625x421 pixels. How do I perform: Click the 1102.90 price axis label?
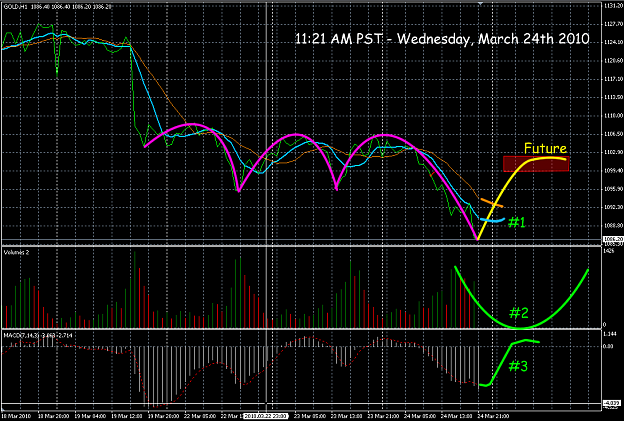pos(613,152)
